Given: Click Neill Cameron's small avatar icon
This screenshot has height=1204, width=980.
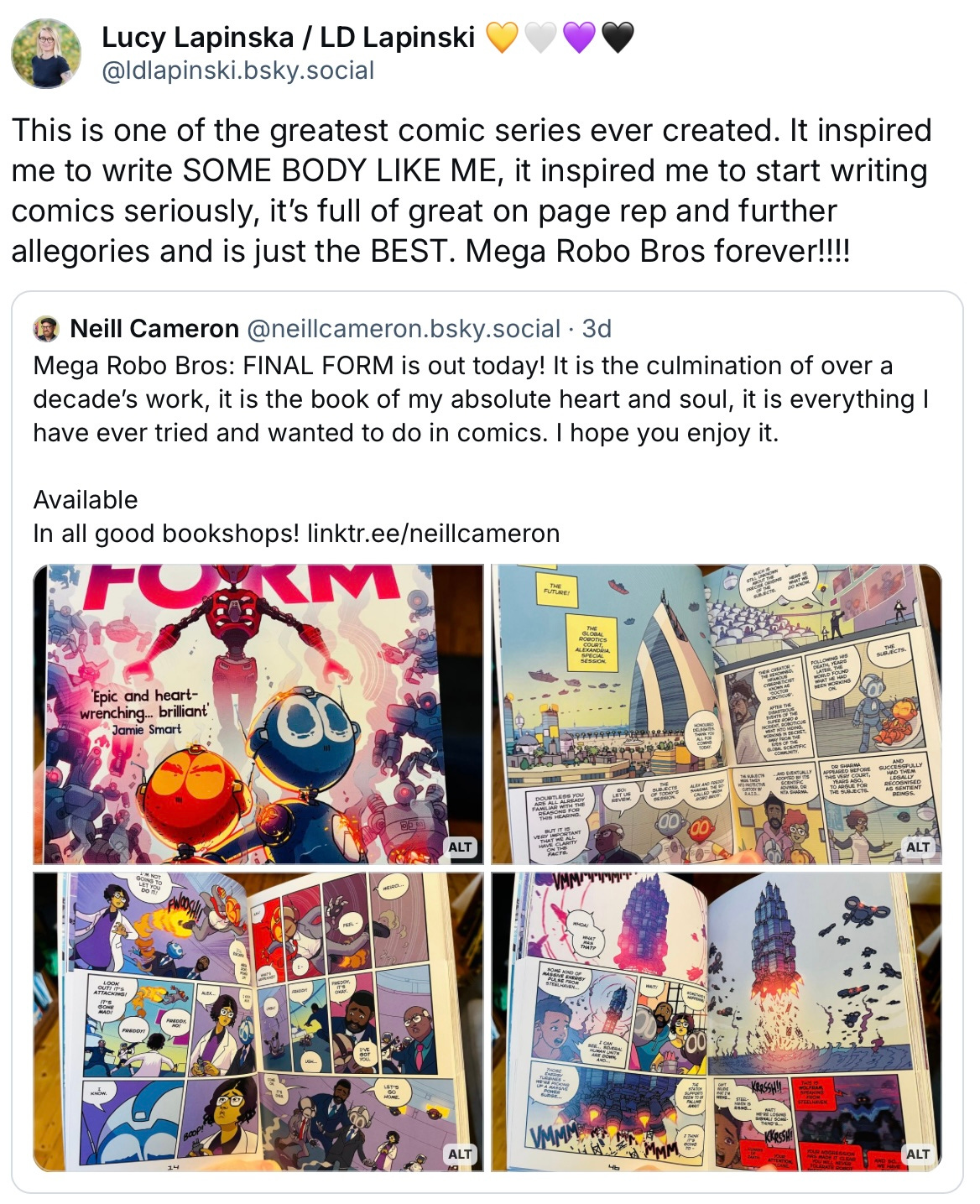Looking at the screenshot, I should 46,329.
